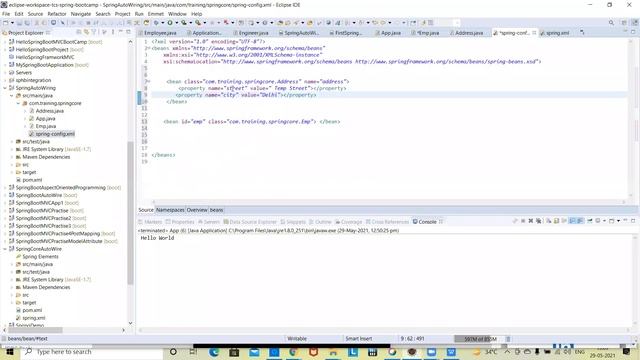The image size is (640, 360).
Task: Click the Windows search box
Action: [x=92, y=352]
